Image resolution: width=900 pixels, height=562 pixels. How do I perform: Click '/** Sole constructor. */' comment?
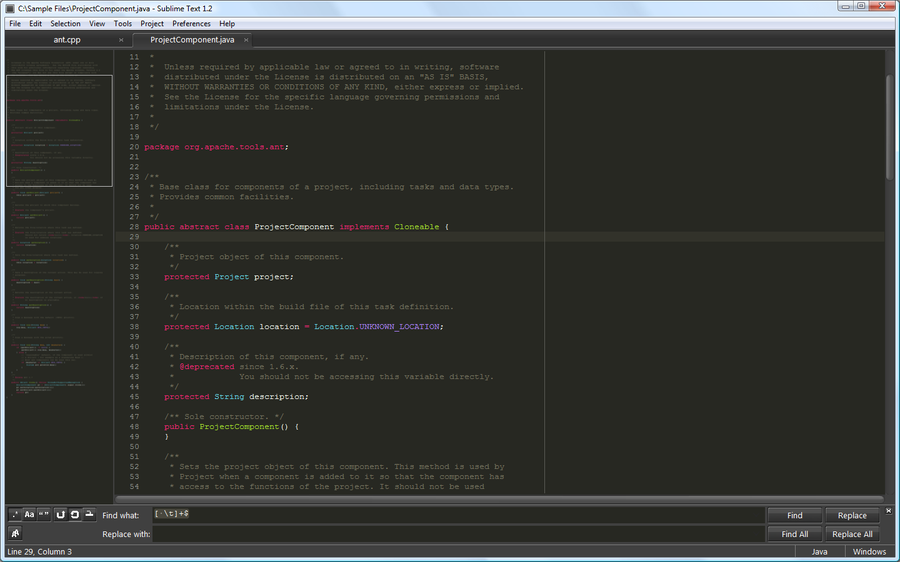click(x=224, y=417)
